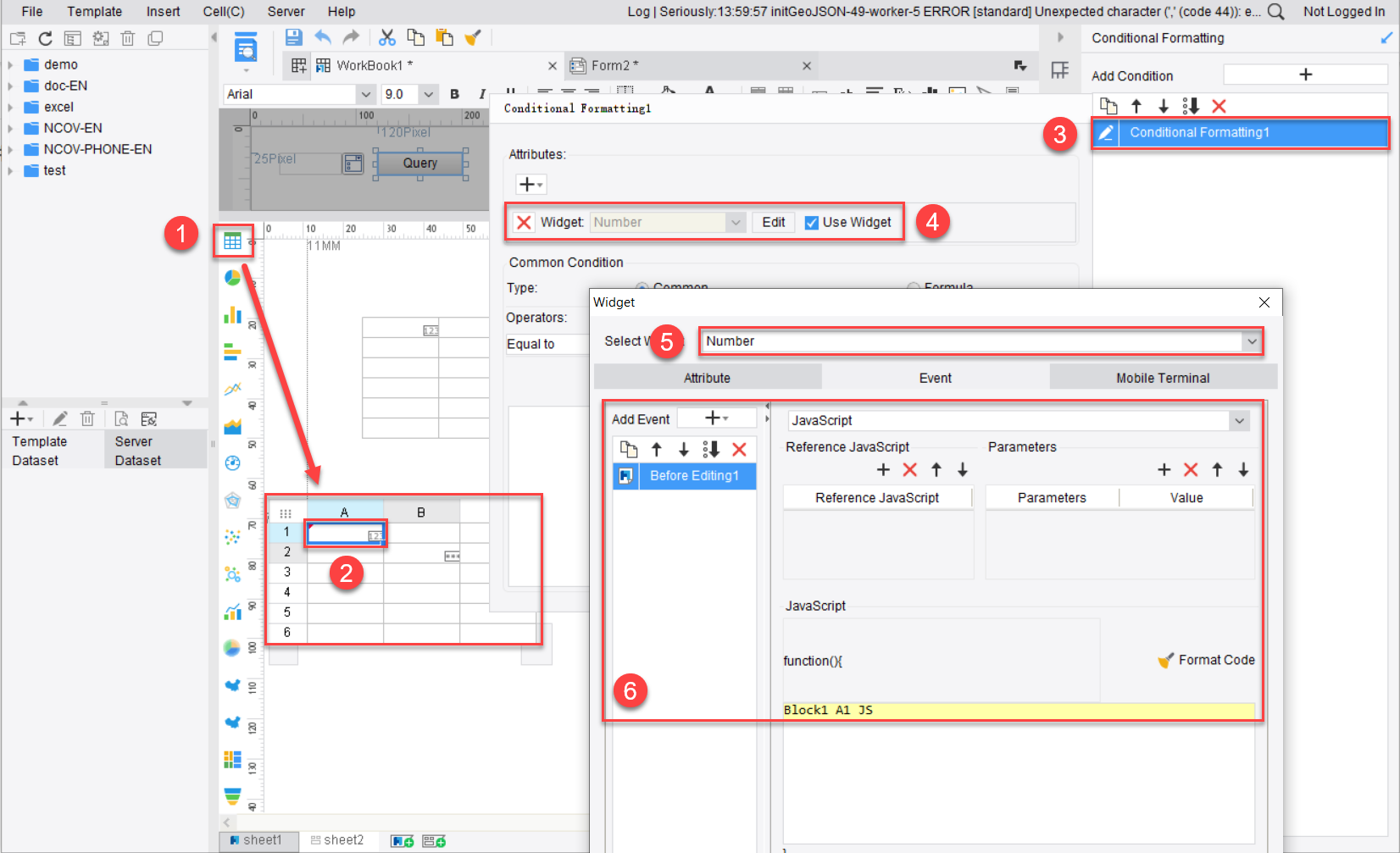Select the funnel chart icon in sidebar
This screenshot has height=853, width=1400.
pyautogui.click(x=232, y=796)
